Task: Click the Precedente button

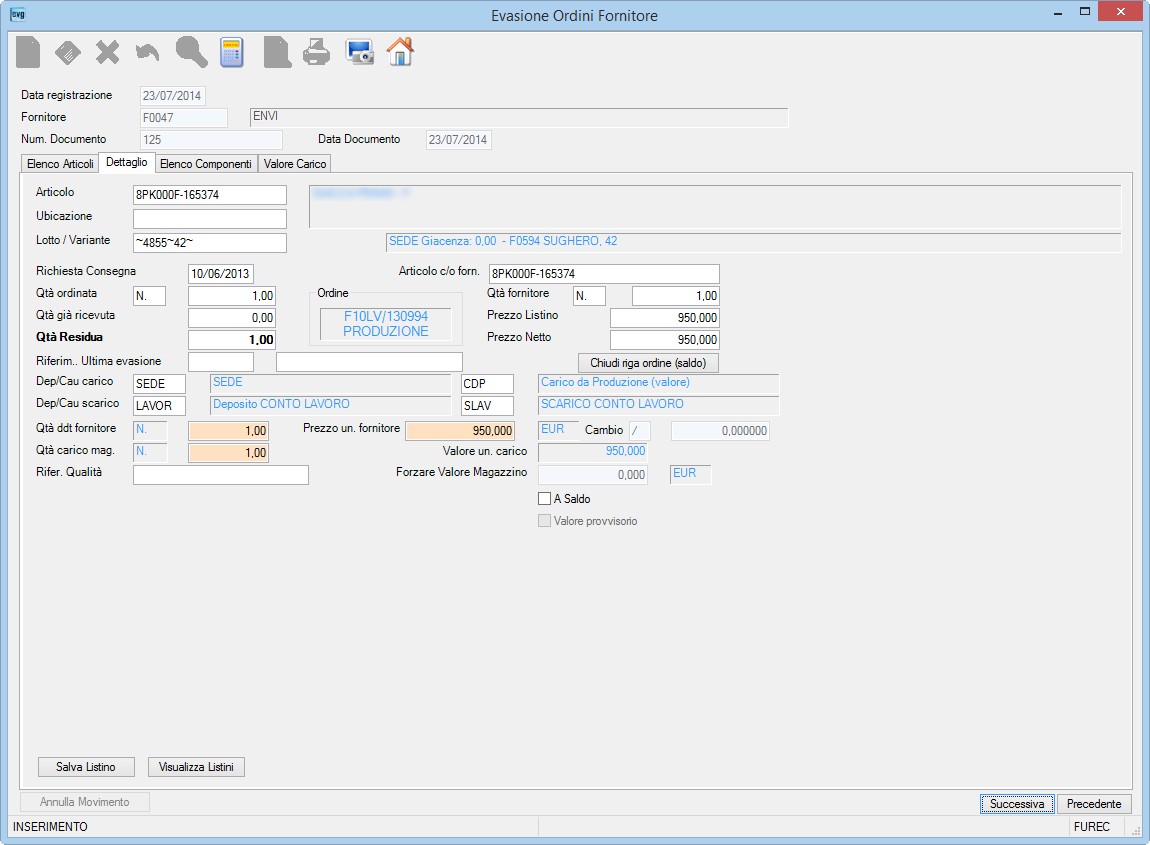Action: pos(1094,804)
